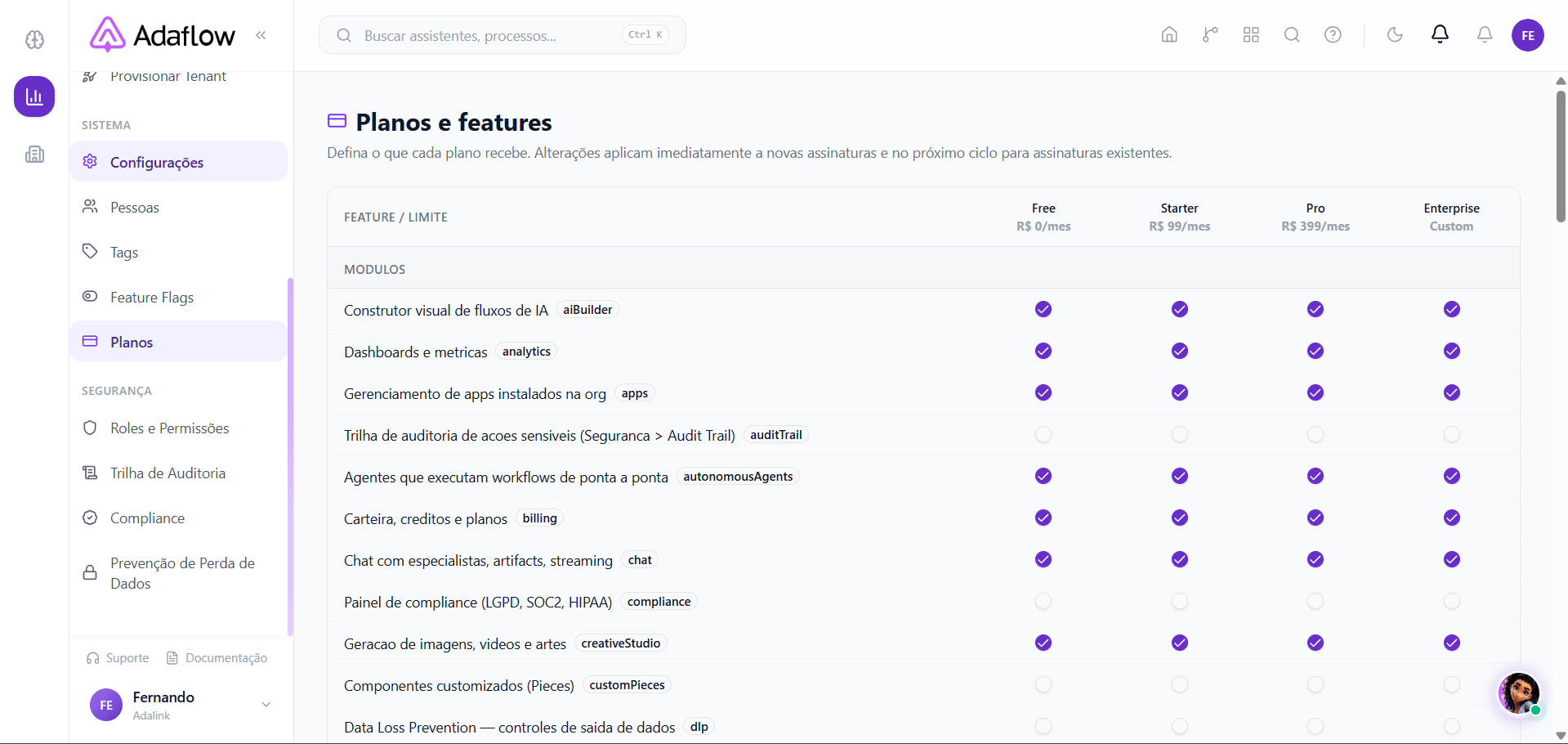Open Roles e Permissões

pyautogui.click(x=178, y=428)
